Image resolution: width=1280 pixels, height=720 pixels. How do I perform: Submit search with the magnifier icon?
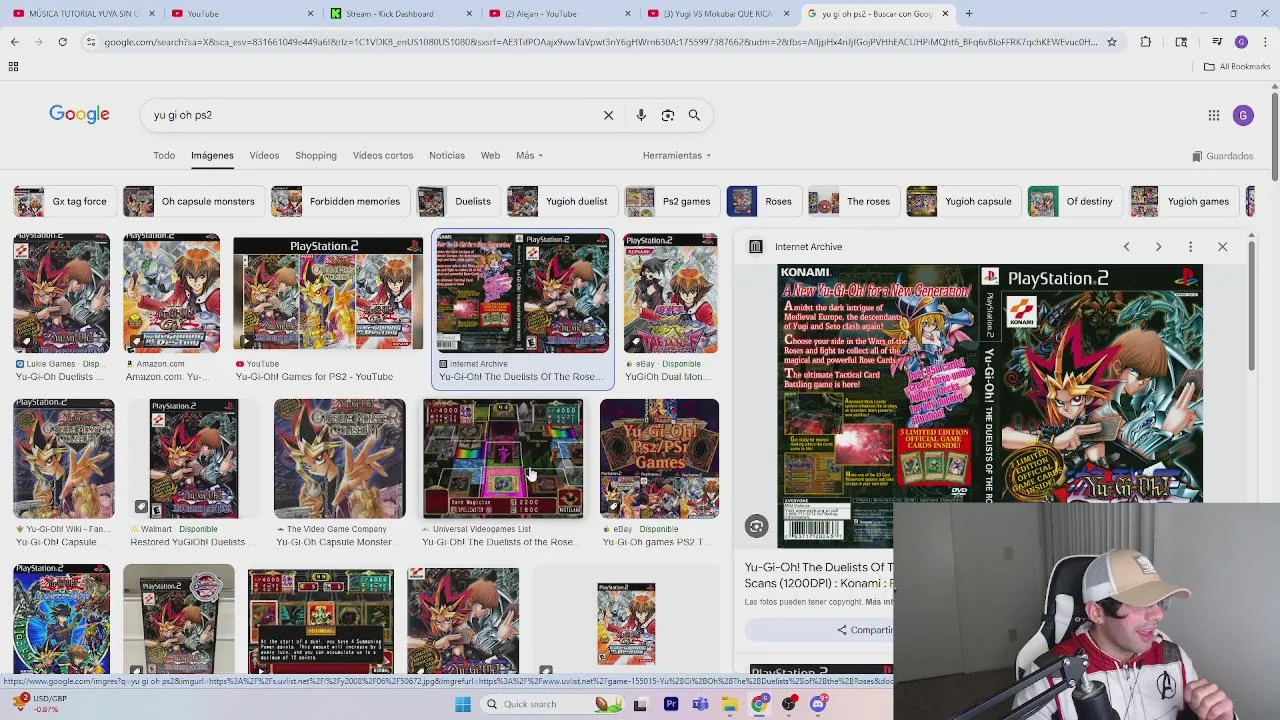pyautogui.click(x=694, y=115)
